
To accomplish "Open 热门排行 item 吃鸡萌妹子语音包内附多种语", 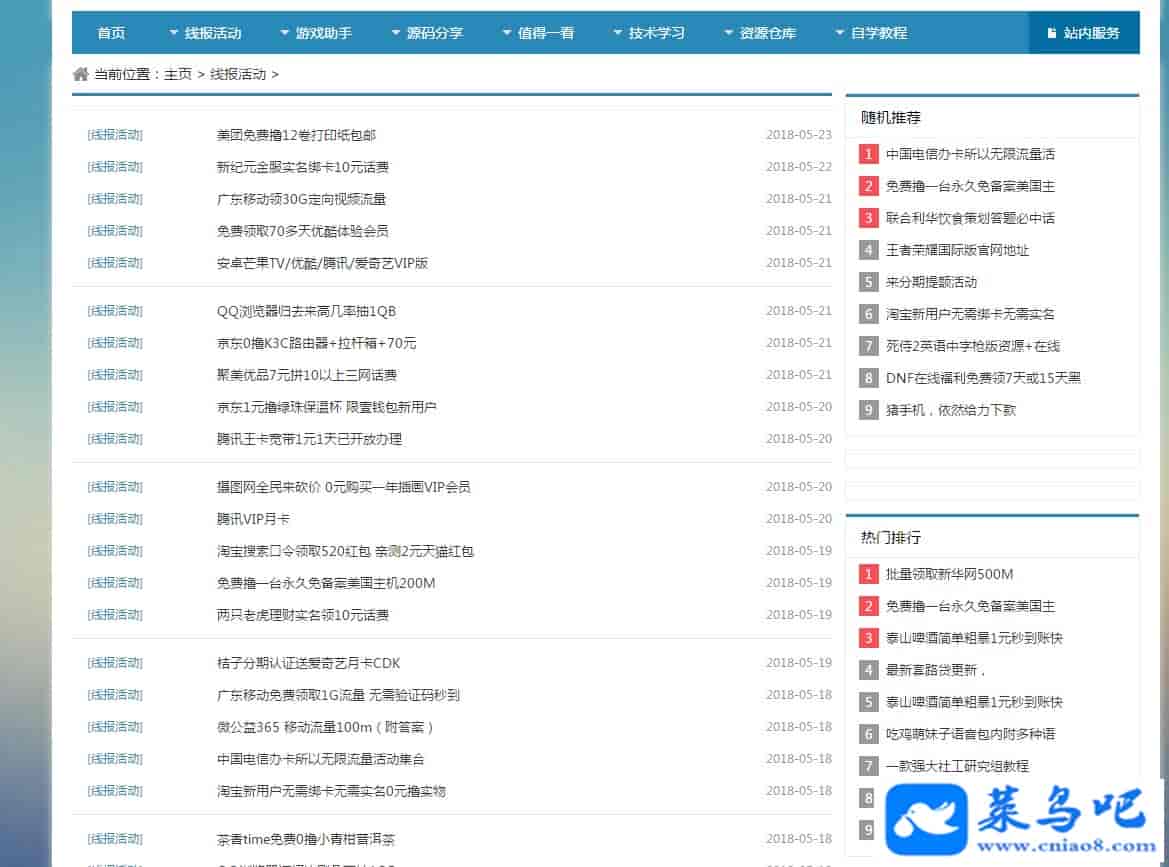I will coord(970,734).
